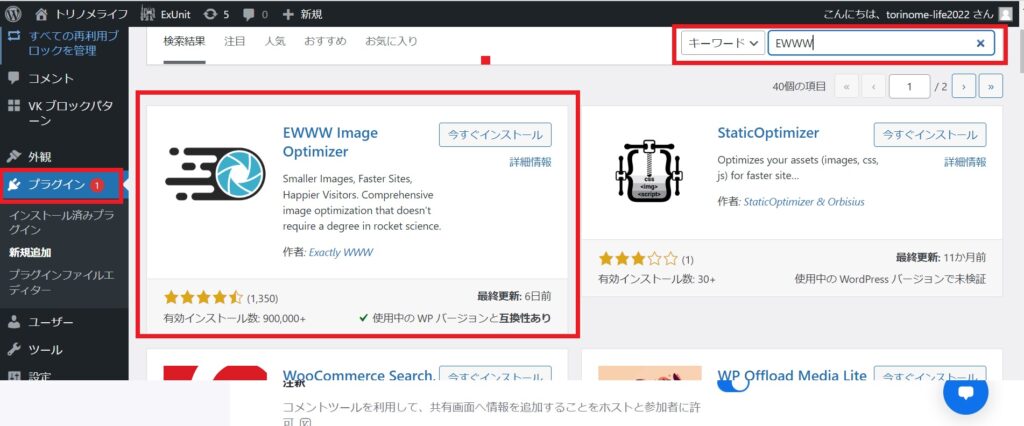Click the user avatar in admin bar

coord(1005,14)
